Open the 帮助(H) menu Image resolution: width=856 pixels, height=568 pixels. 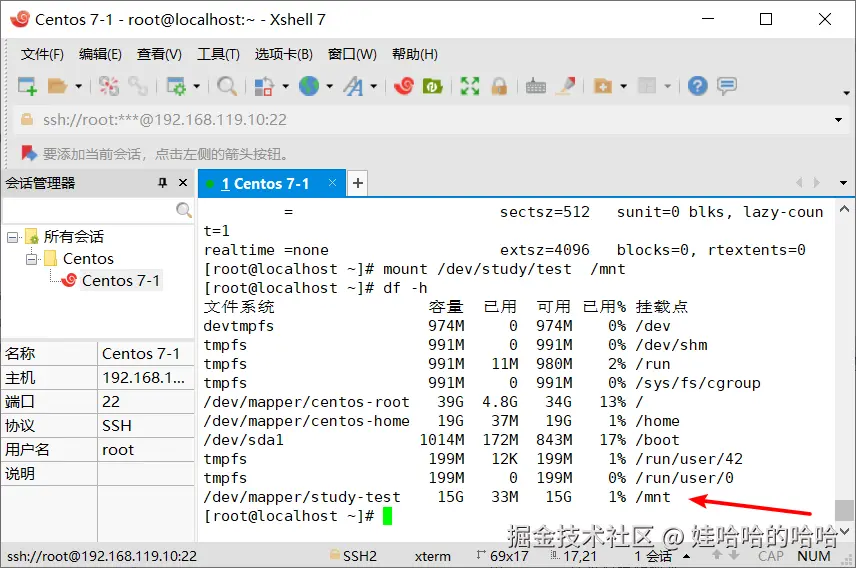point(415,54)
